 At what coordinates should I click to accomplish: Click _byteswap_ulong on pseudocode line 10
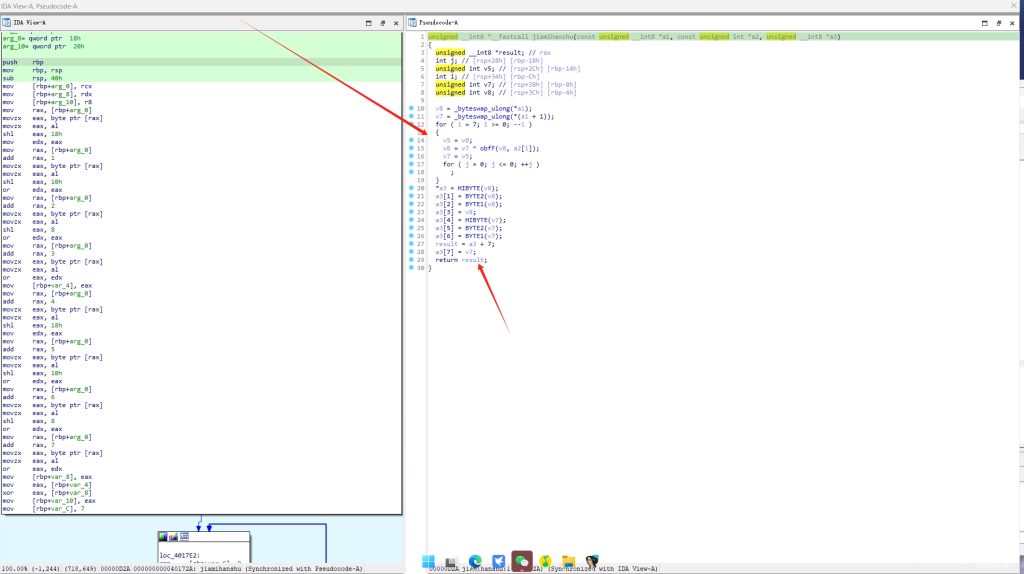(x=483, y=108)
